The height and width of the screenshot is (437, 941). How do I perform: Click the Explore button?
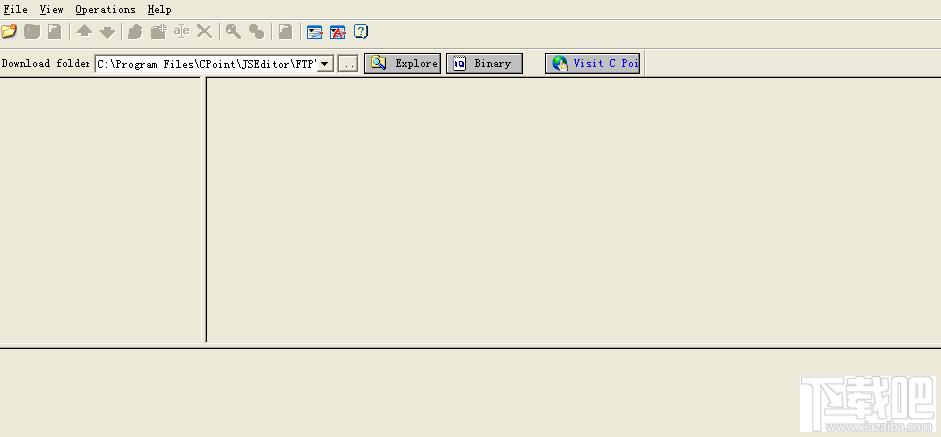pos(403,64)
